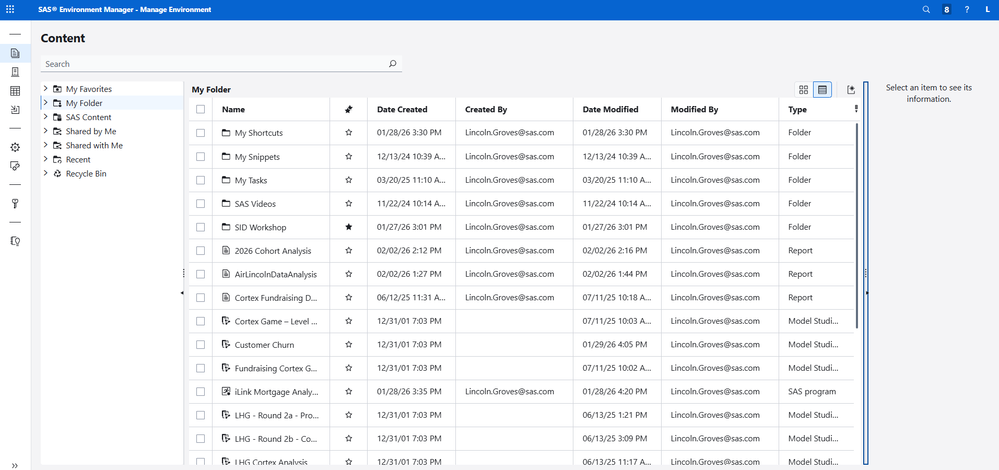
Task: Open the Servers sidebar icon
Action: click(x=15, y=72)
